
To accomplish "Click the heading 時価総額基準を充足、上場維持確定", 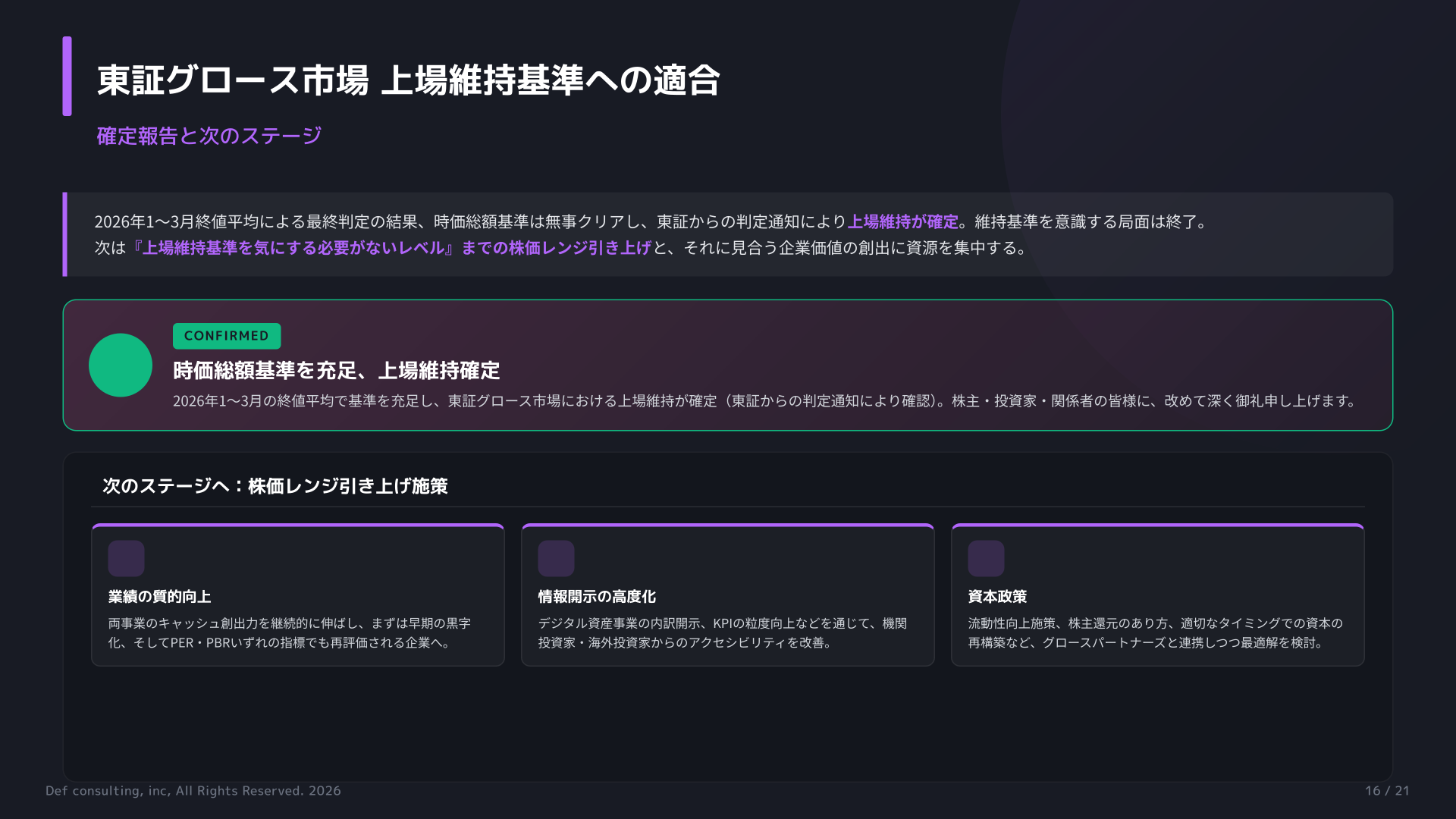I will (337, 370).
